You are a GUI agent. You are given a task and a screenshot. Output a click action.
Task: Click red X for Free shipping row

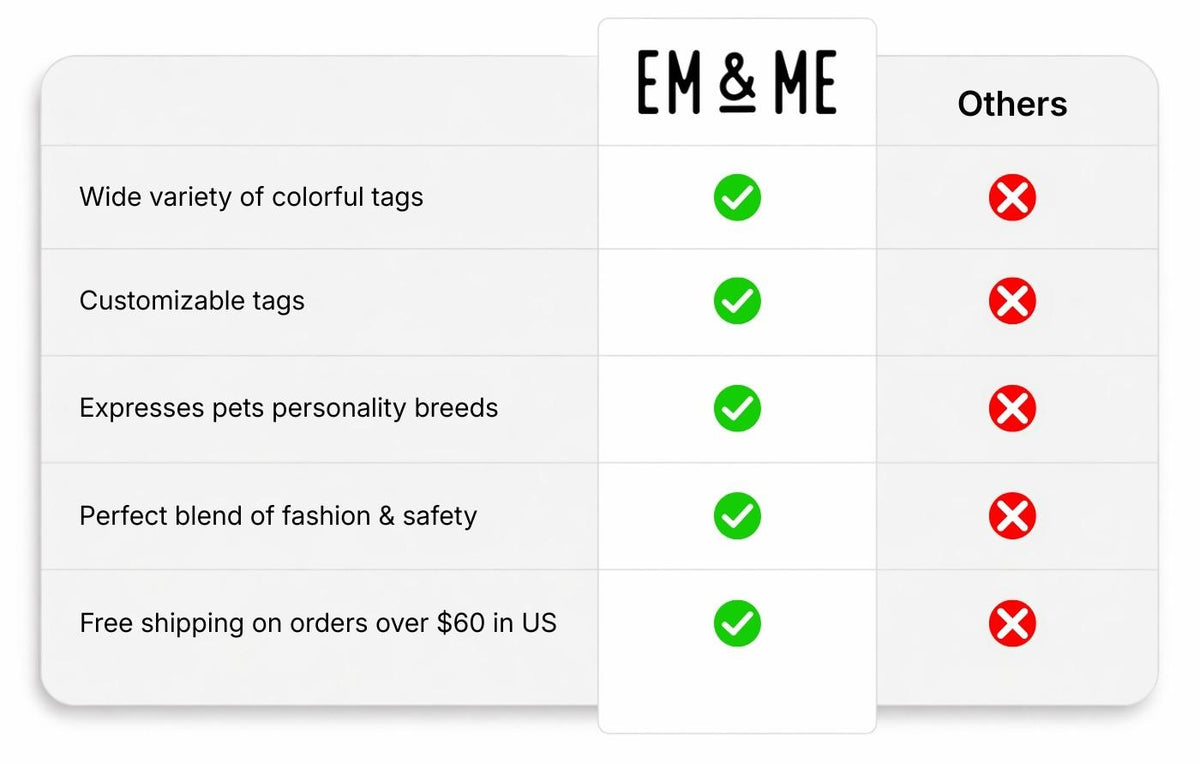(1012, 625)
